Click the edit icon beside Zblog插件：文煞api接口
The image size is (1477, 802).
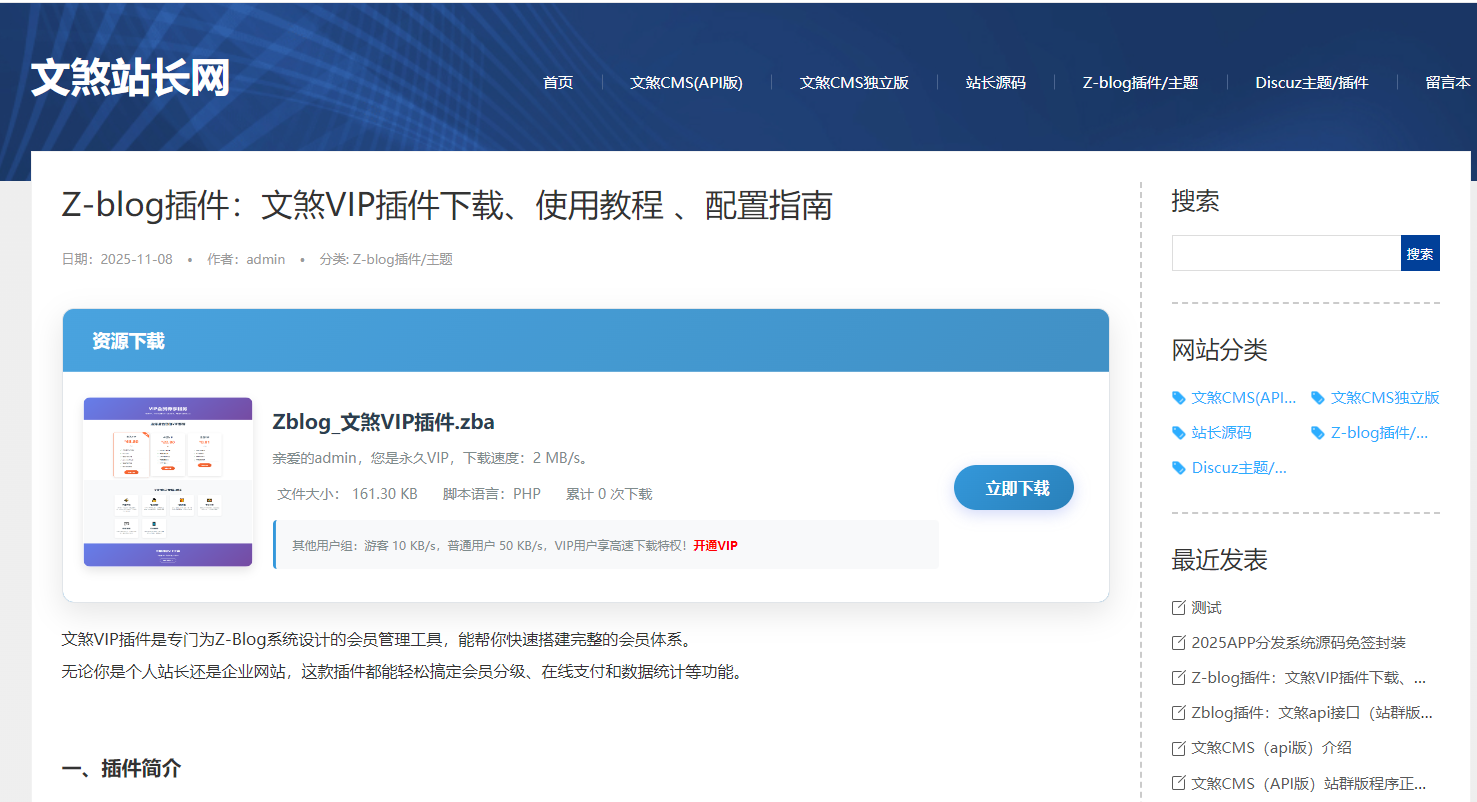(x=1178, y=713)
